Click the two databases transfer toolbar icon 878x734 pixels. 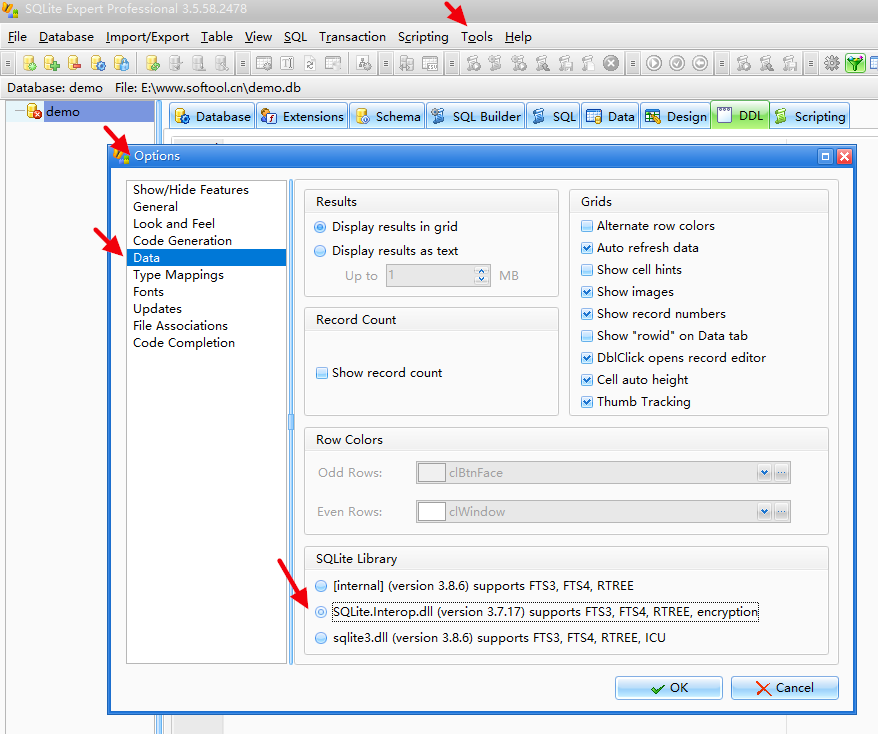pos(407,63)
